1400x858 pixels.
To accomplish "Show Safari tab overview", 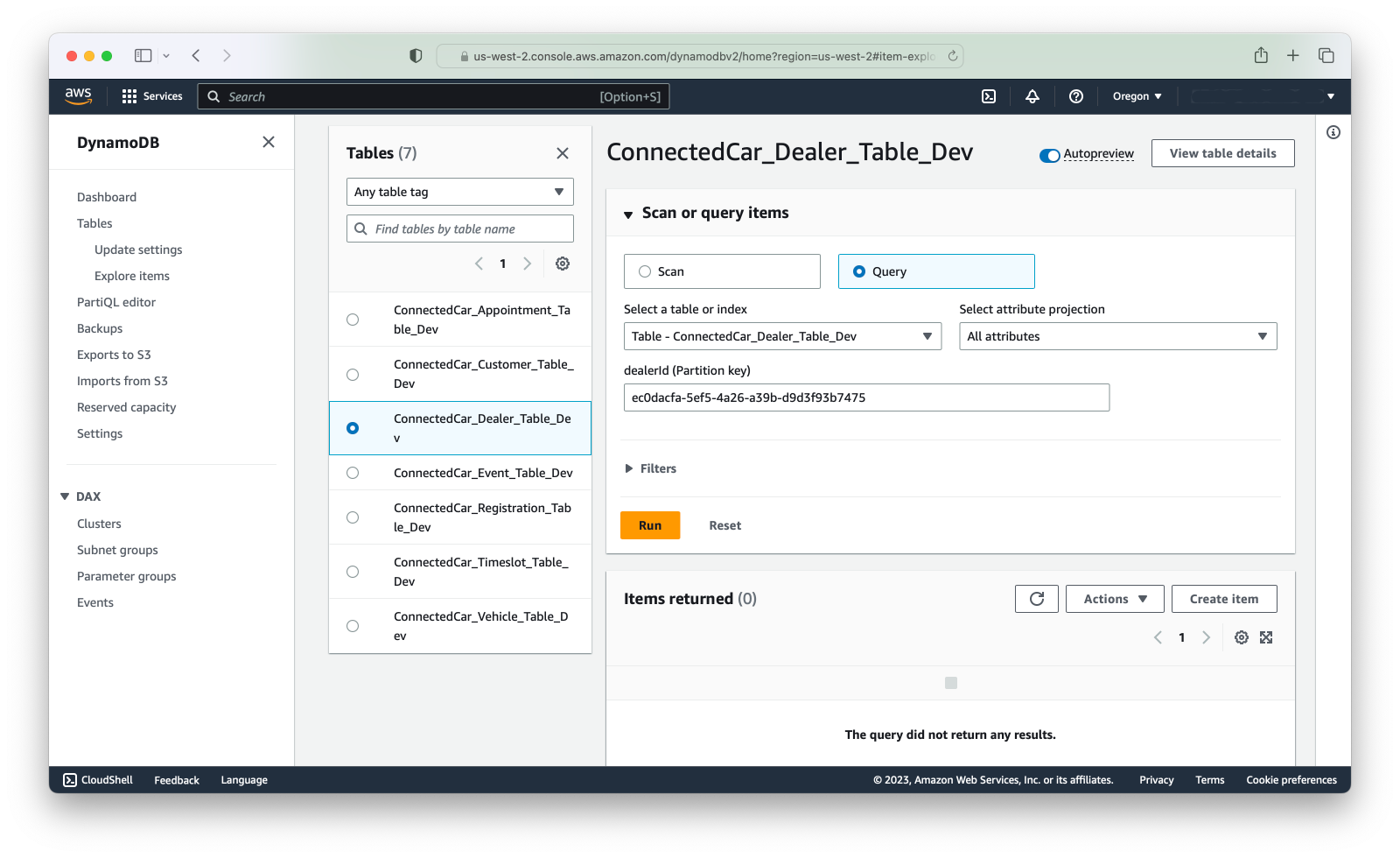I will point(1326,55).
